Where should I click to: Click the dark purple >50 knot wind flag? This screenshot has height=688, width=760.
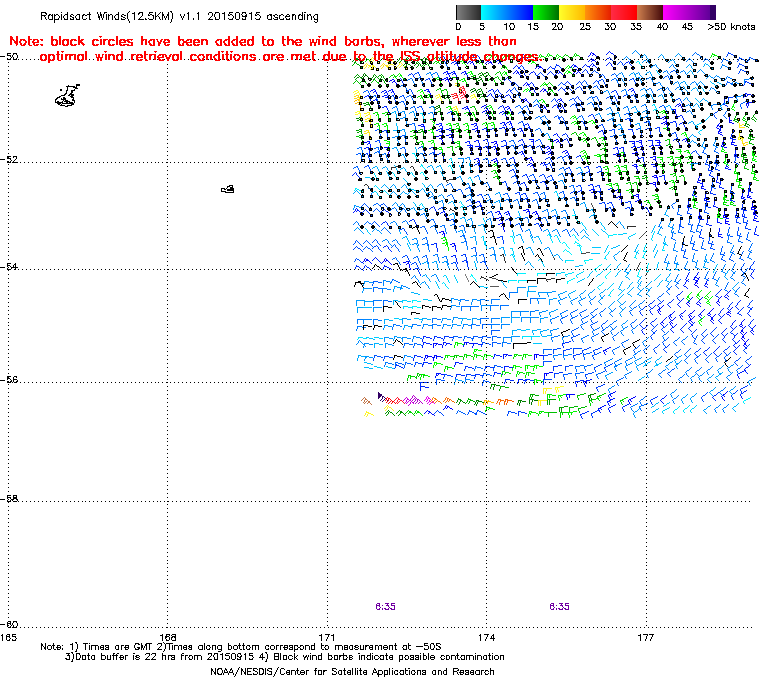(x=380, y=396)
